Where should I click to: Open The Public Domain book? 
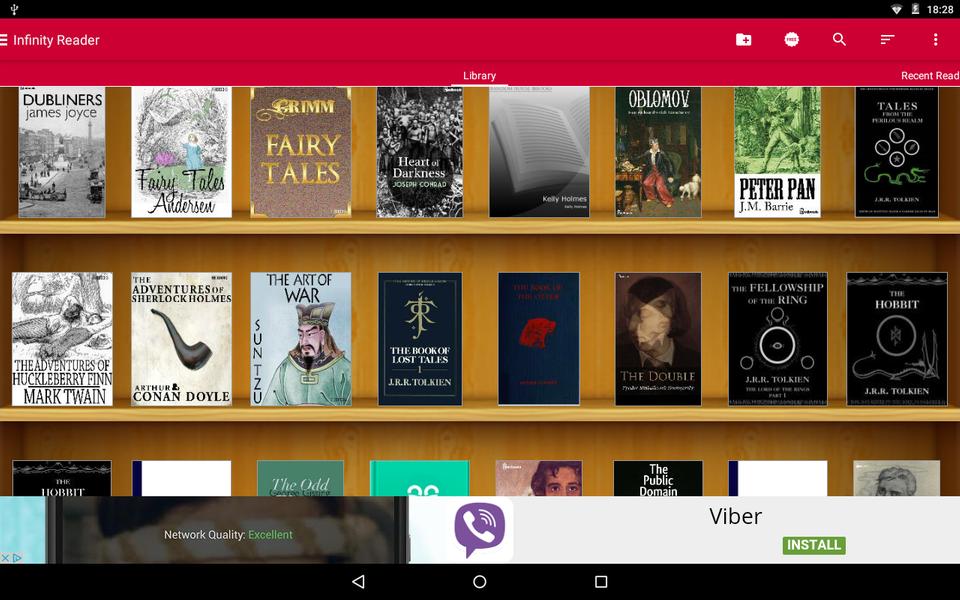click(658, 478)
